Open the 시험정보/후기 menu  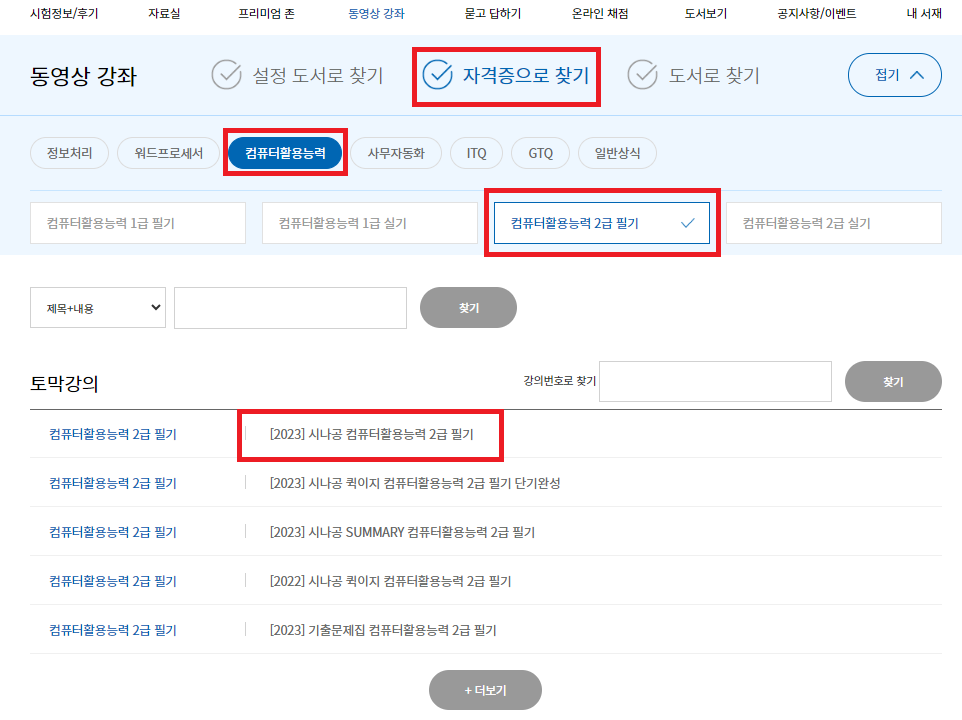64,13
